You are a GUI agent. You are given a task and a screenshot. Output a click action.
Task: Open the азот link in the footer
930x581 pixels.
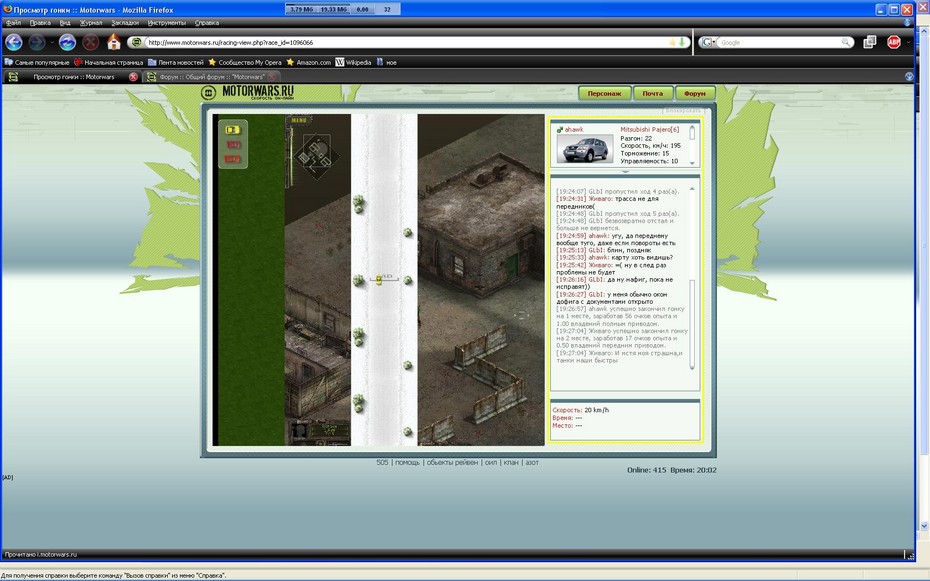(x=532, y=462)
